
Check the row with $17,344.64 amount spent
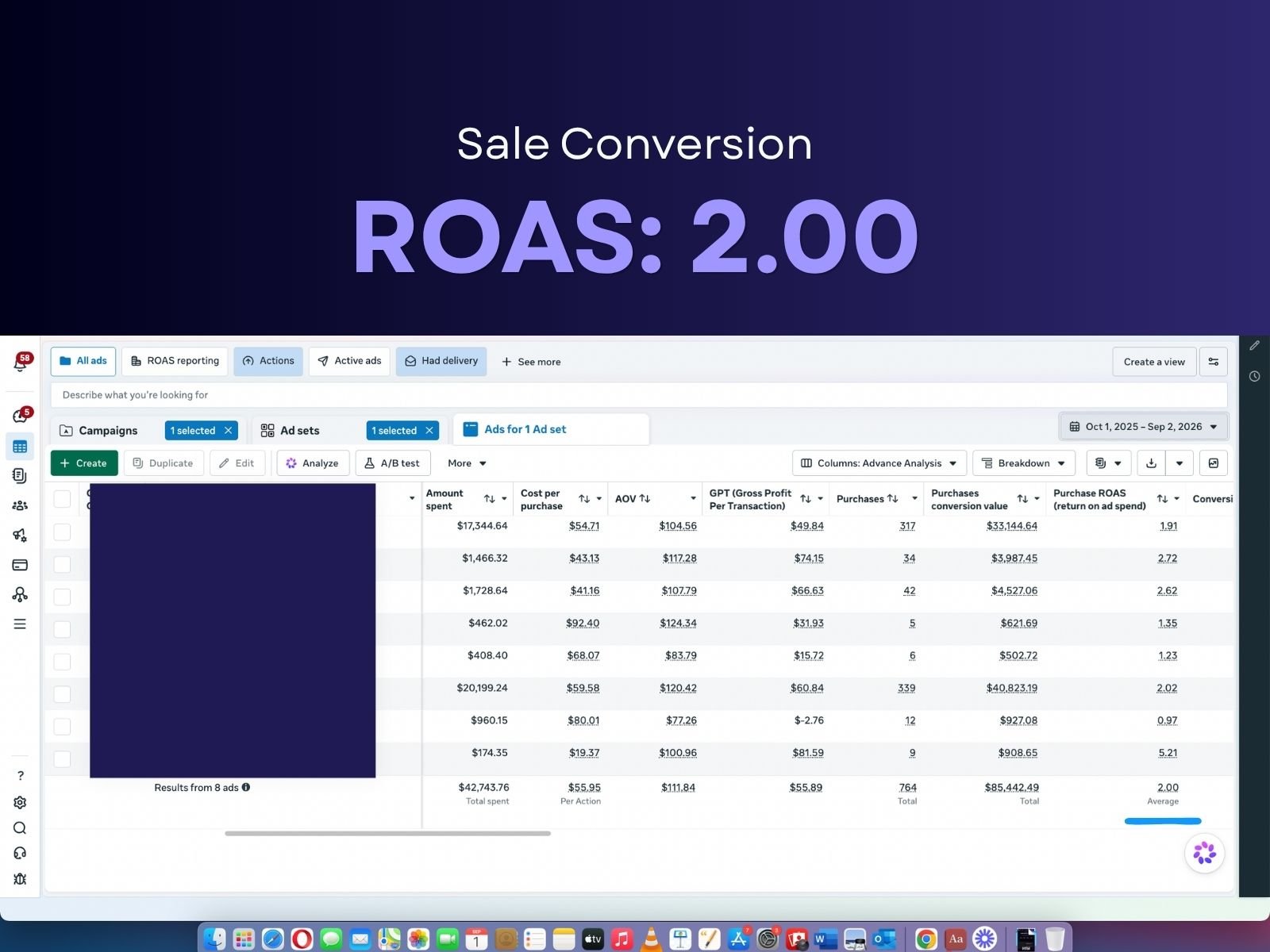[62, 532]
